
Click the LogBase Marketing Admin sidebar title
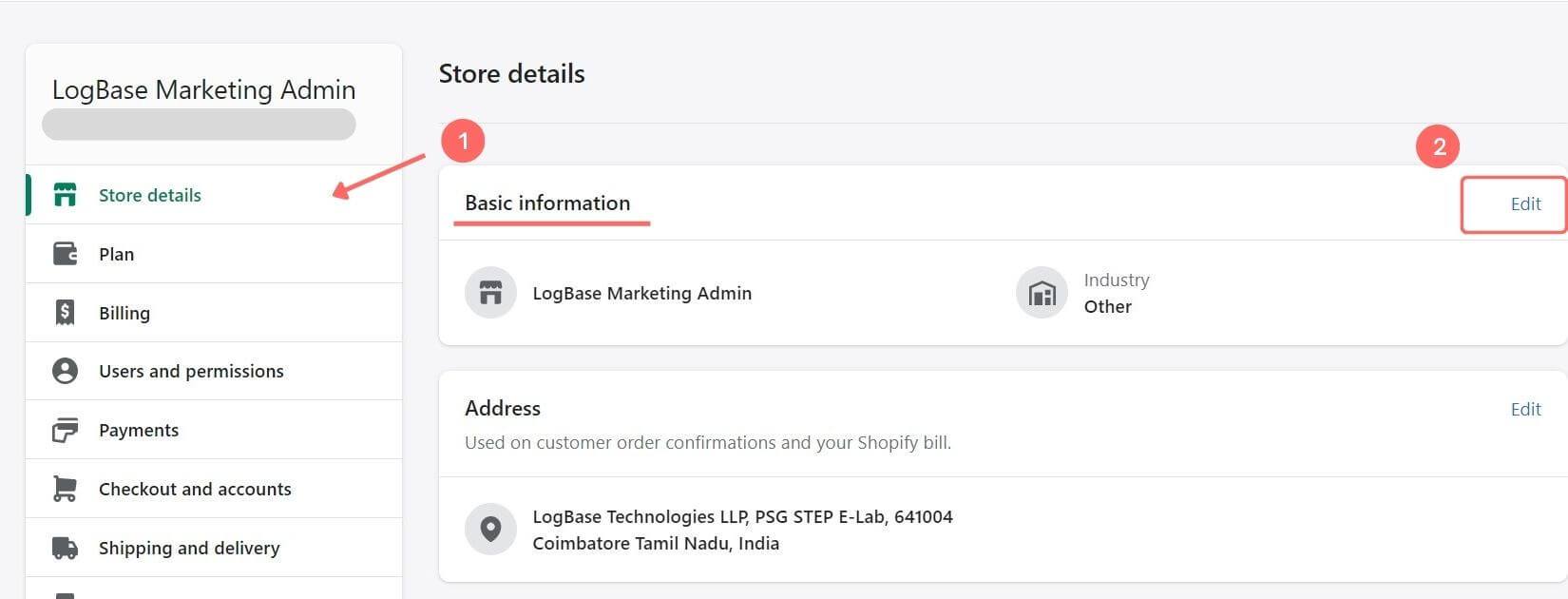(203, 89)
